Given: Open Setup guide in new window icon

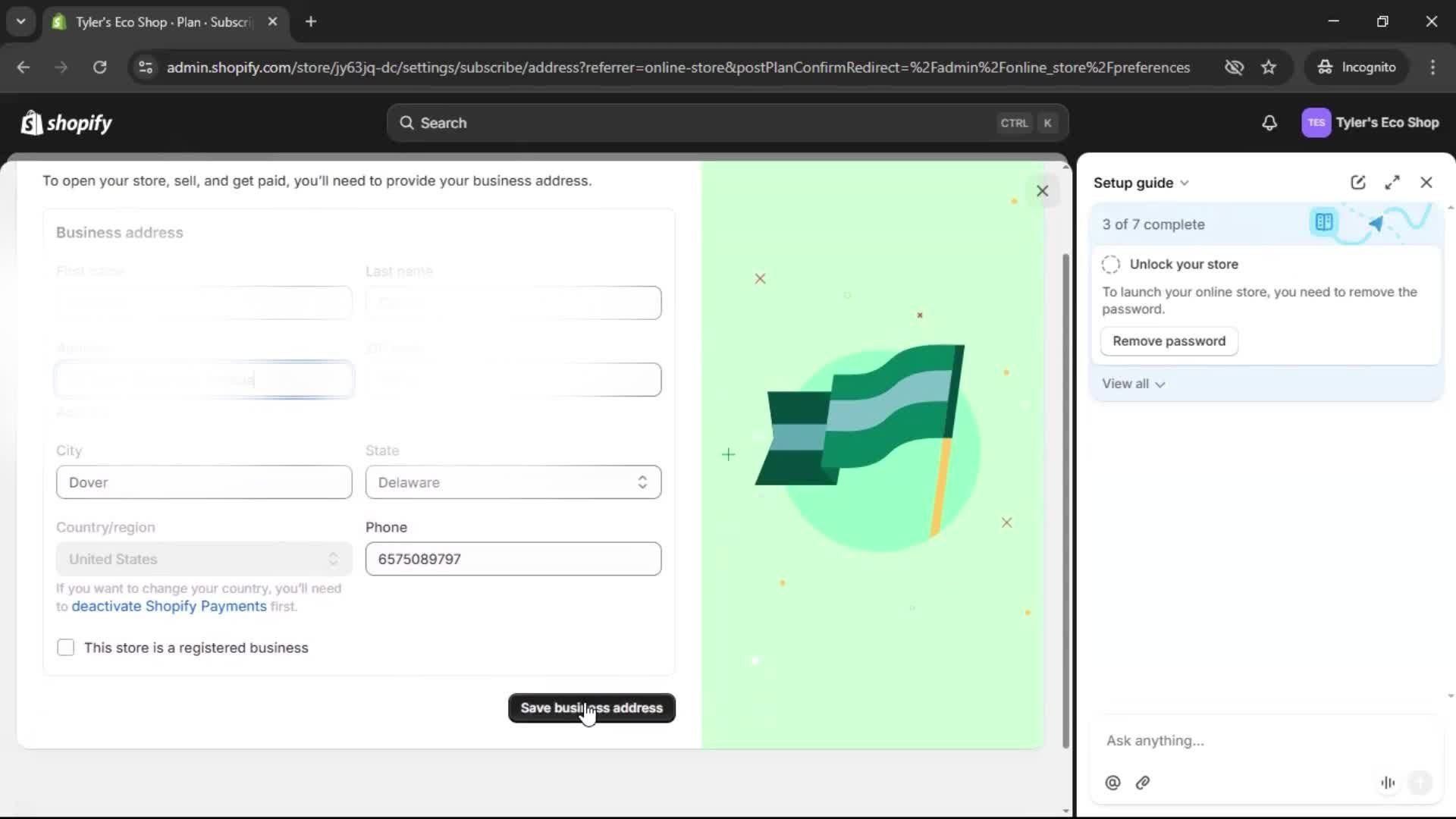Looking at the screenshot, I should (x=1357, y=182).
